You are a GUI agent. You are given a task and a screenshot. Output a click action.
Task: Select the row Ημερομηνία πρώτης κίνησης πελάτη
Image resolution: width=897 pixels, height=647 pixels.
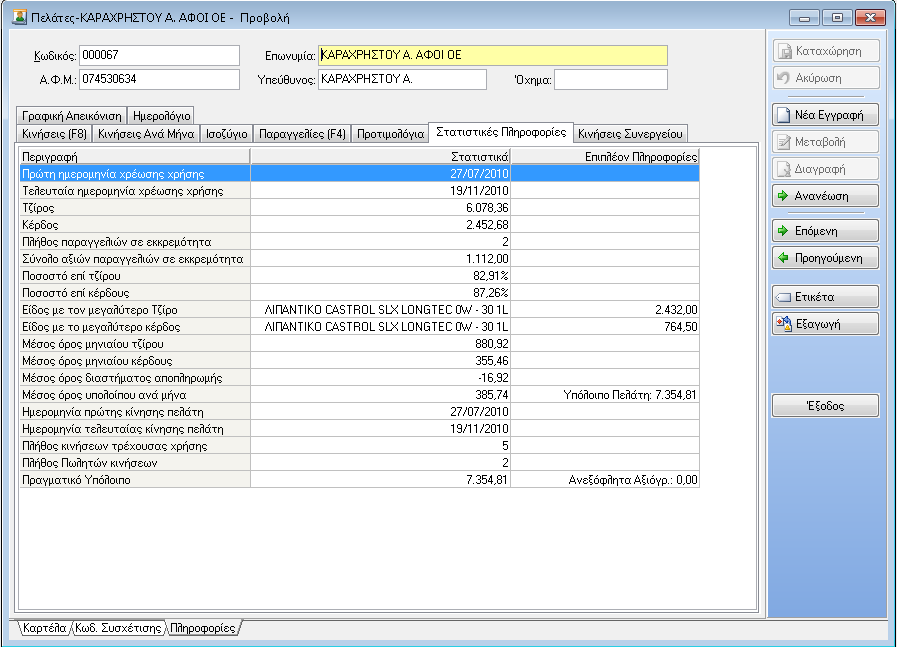[359, 412]
